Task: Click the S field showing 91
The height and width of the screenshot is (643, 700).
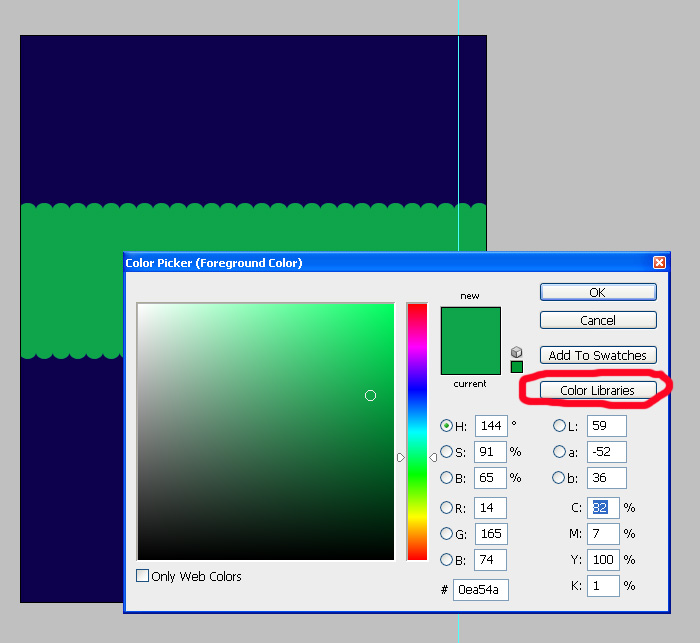Action: pos(490,452)
